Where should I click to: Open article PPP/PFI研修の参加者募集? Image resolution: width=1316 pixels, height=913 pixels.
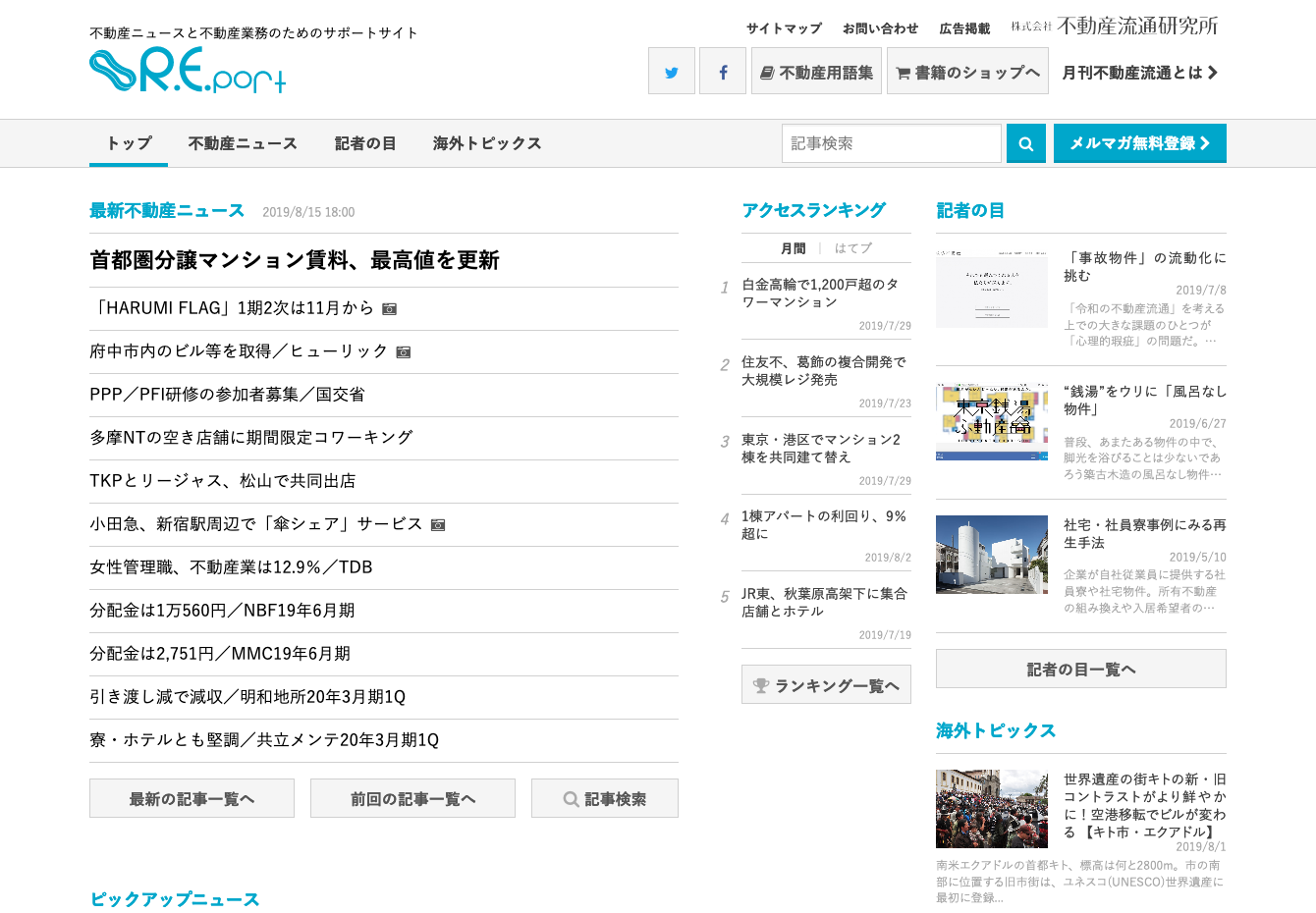click(x=227, y=395)
